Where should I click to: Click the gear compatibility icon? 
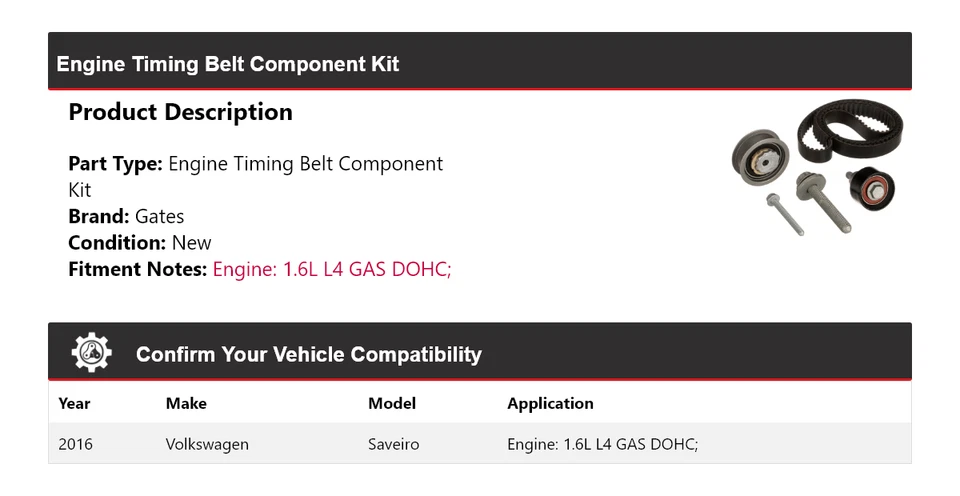click(92, 353)
